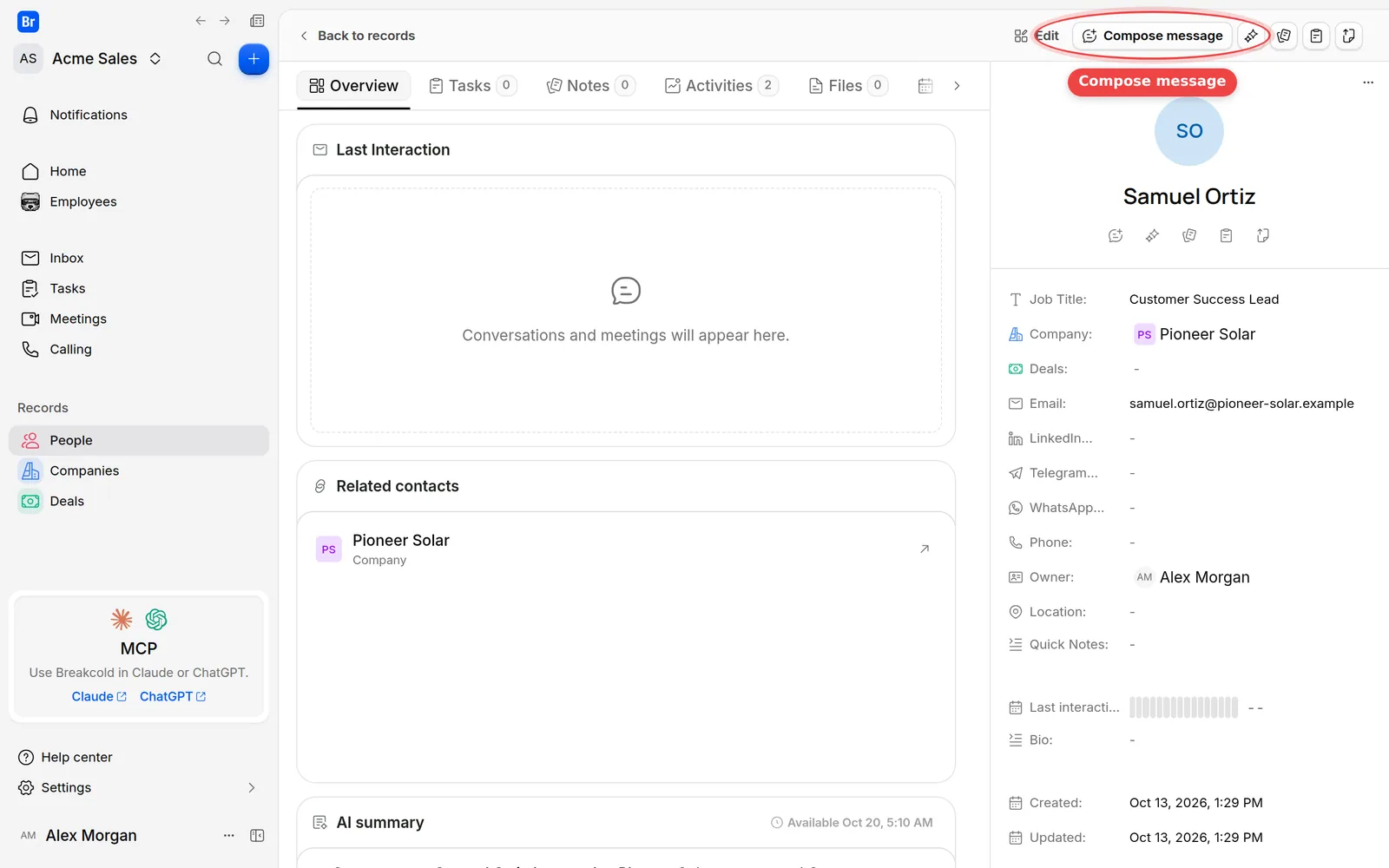Click the Pioneer Solar company value
Screen dimensions: 1389x868
click(1195, 334)
